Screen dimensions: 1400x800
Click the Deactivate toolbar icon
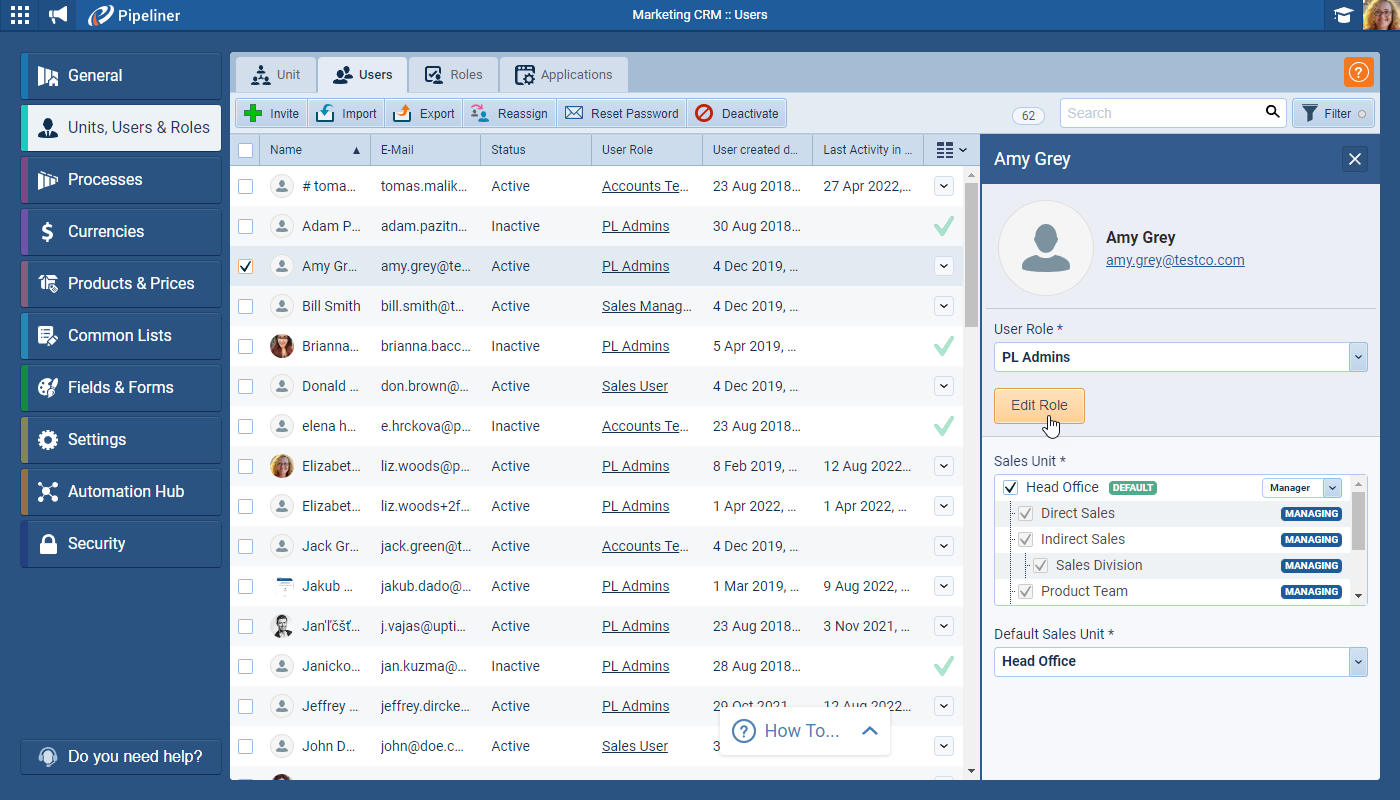(705, 113)
